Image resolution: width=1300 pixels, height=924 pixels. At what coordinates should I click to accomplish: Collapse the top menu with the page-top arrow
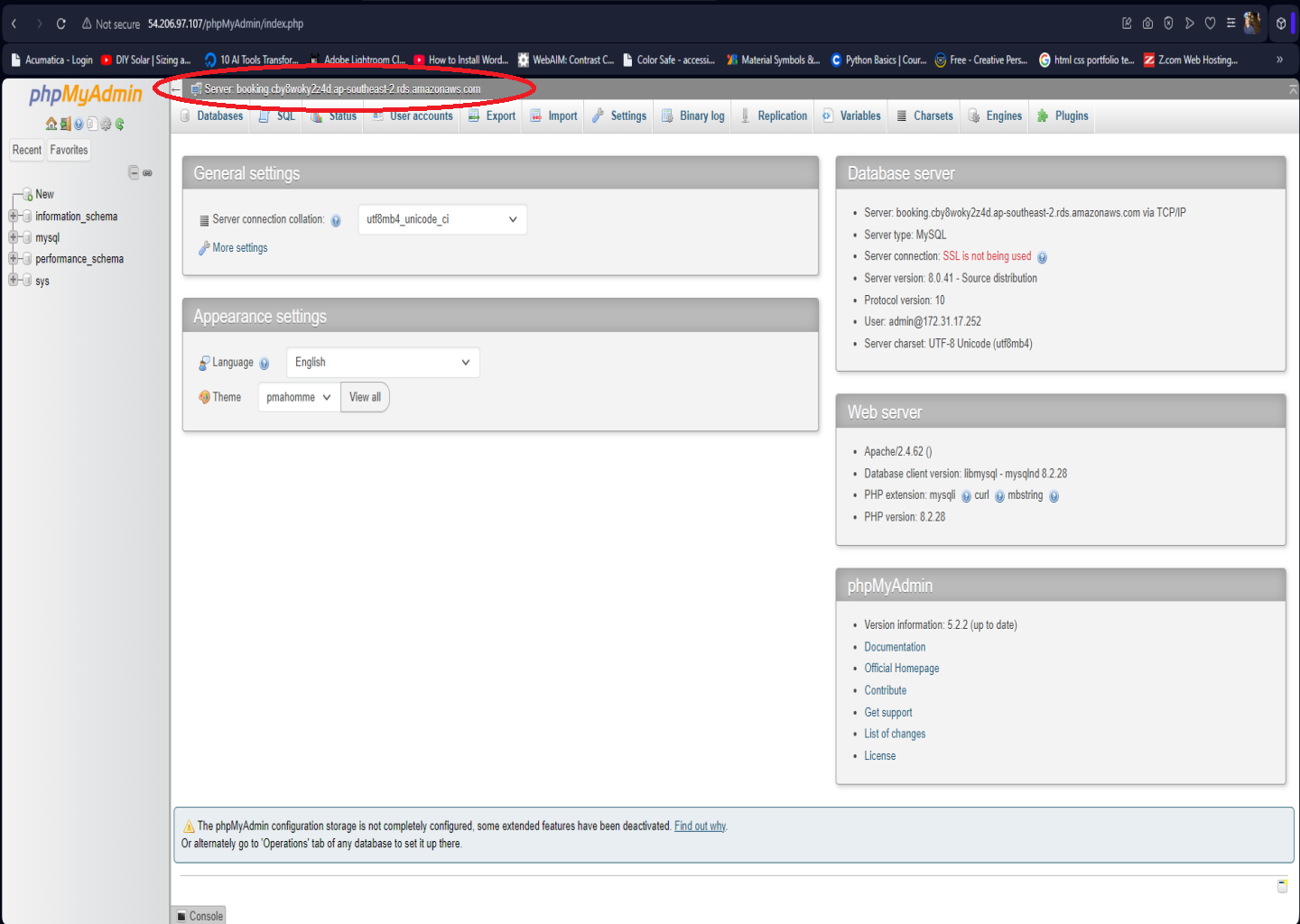tap(1293, 88)
